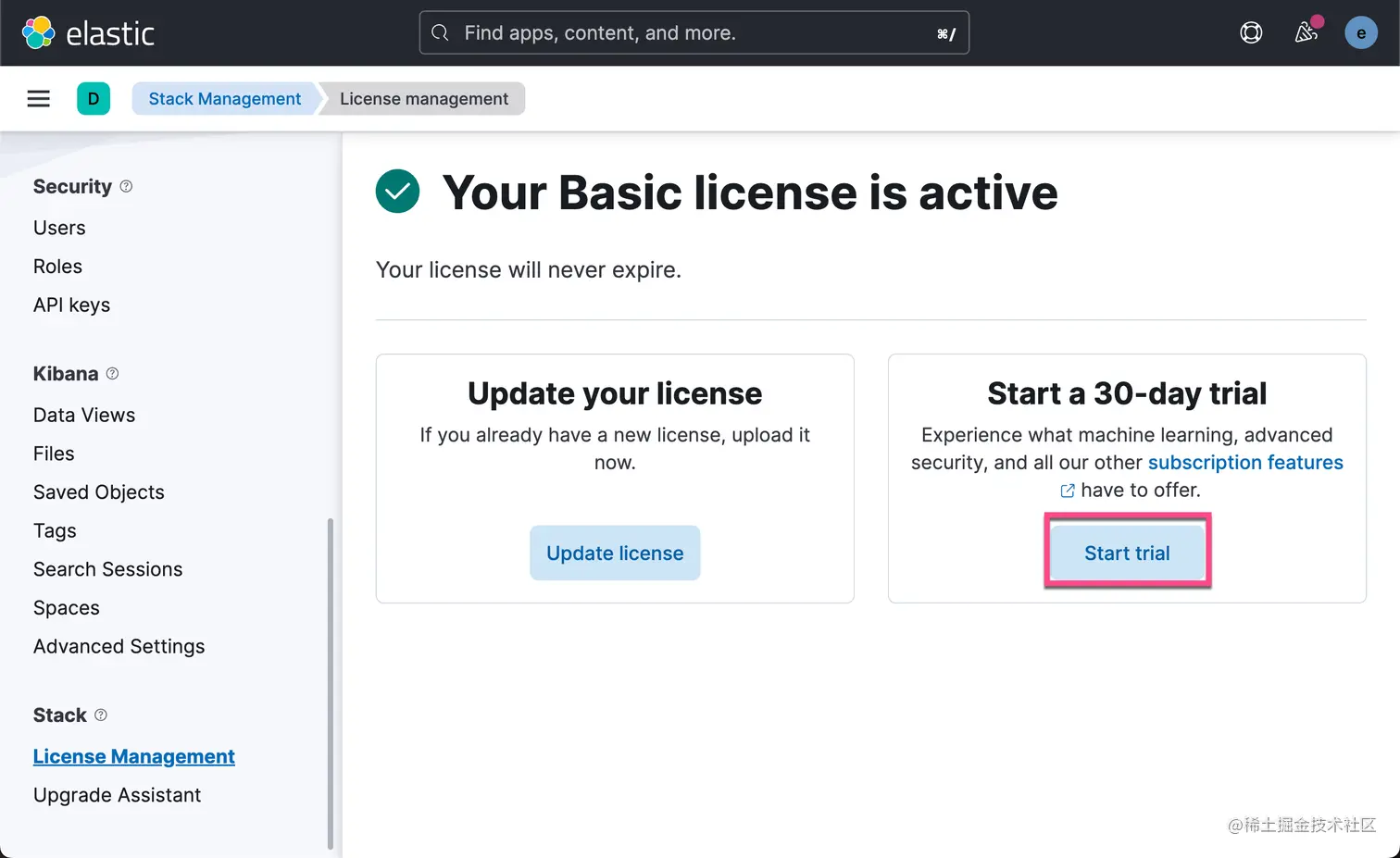Screen dimensions: 1400x858
Task: Open Search Sessions in the sidebar
Action: pyautogui.click(x=108, y=569)
